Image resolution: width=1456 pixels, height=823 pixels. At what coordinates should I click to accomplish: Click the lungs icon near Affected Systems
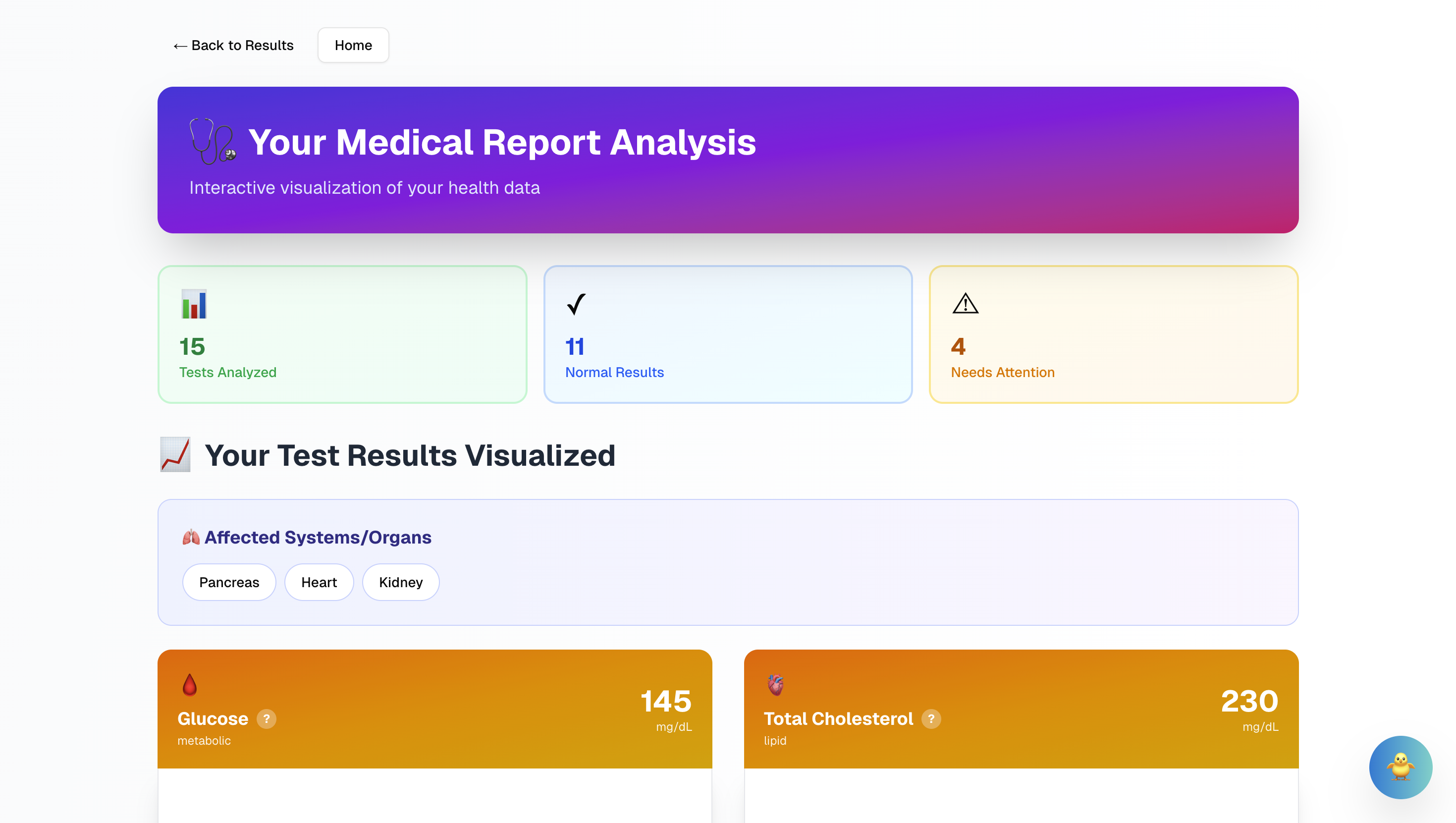(191, 537)
